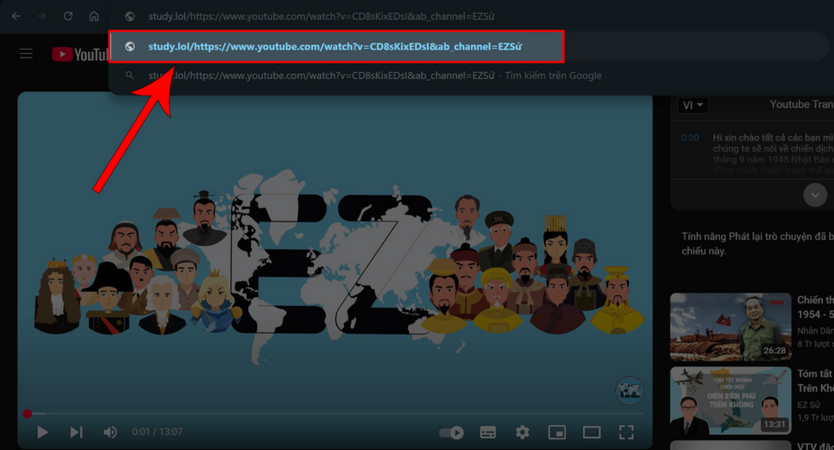Skip to the next video
834x450 pixels.
click(x=76, y=432)
